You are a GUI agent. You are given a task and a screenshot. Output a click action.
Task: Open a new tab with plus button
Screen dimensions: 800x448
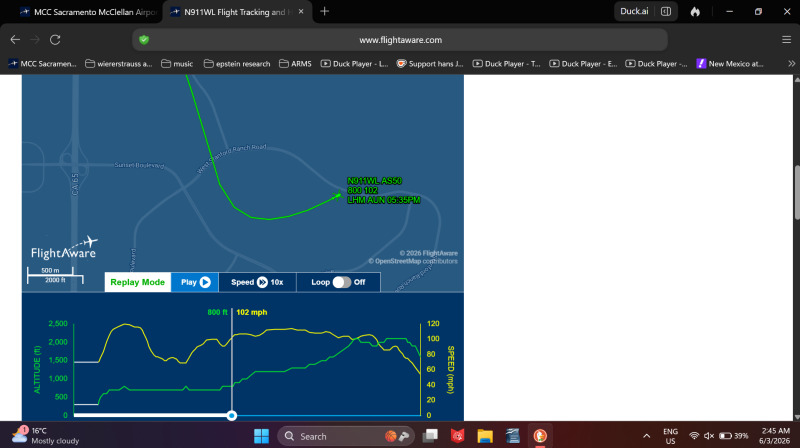coord(324,11)
